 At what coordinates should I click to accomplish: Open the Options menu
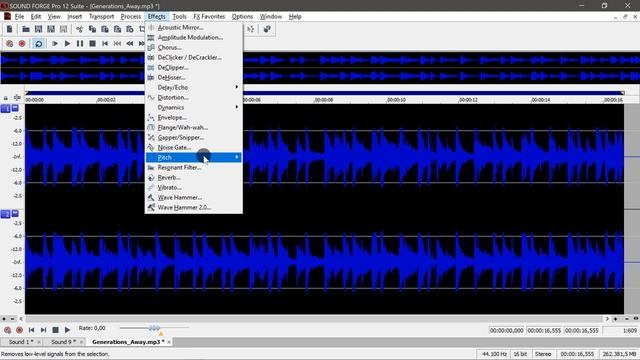242,17
